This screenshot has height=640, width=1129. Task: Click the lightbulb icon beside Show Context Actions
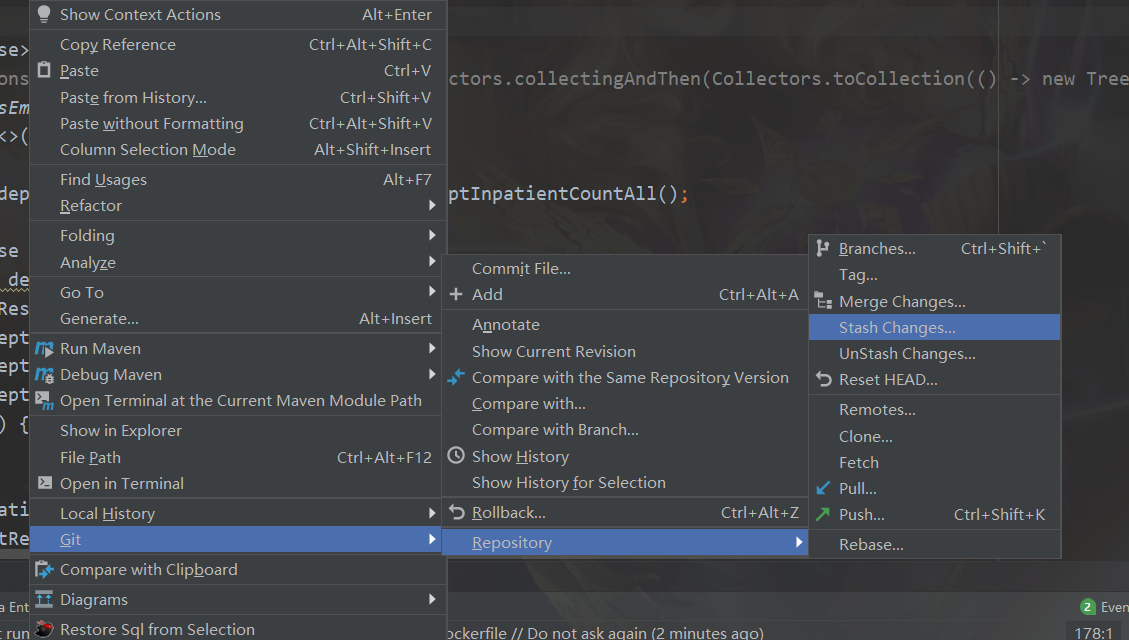(43, 15)
